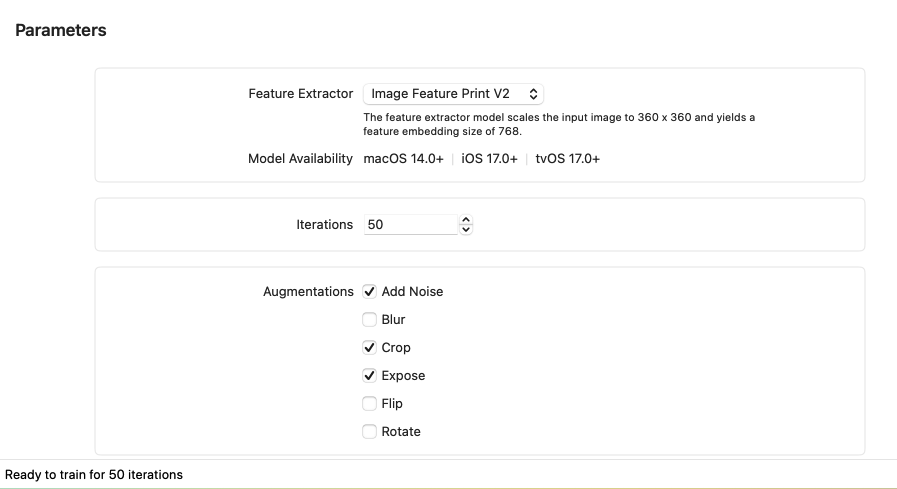This screenshot has width=897, height=489.
Task: Click the Augmentations section label
Action: point(308,292)
